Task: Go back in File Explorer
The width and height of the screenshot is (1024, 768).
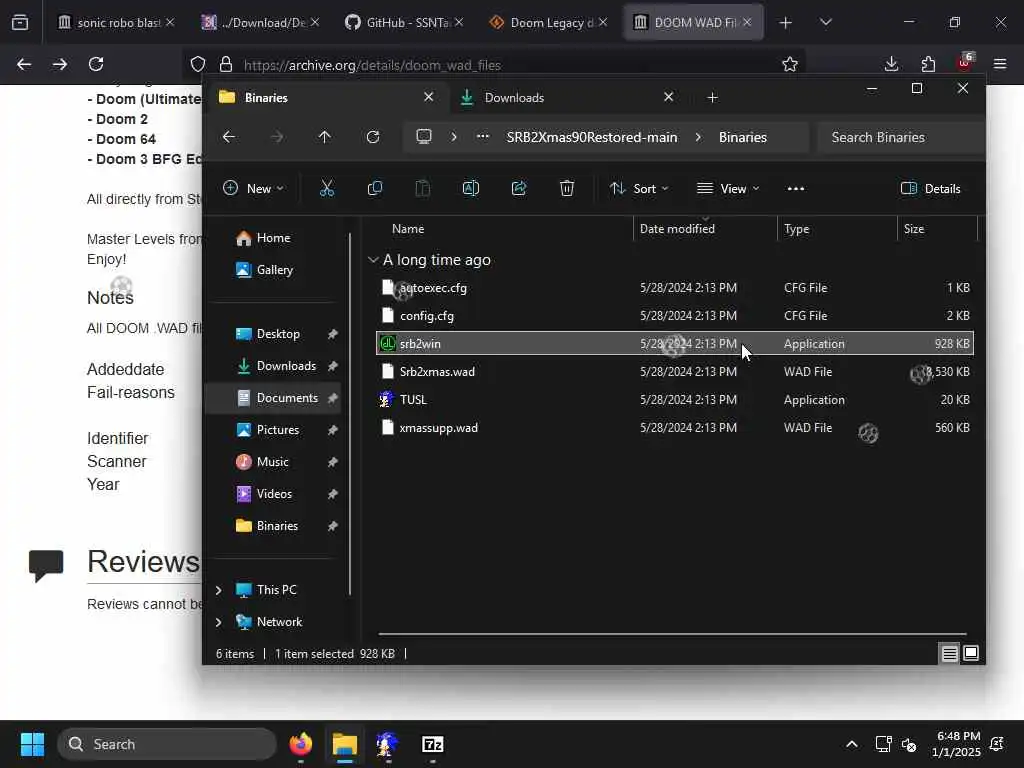Action: tap(229, 137)
